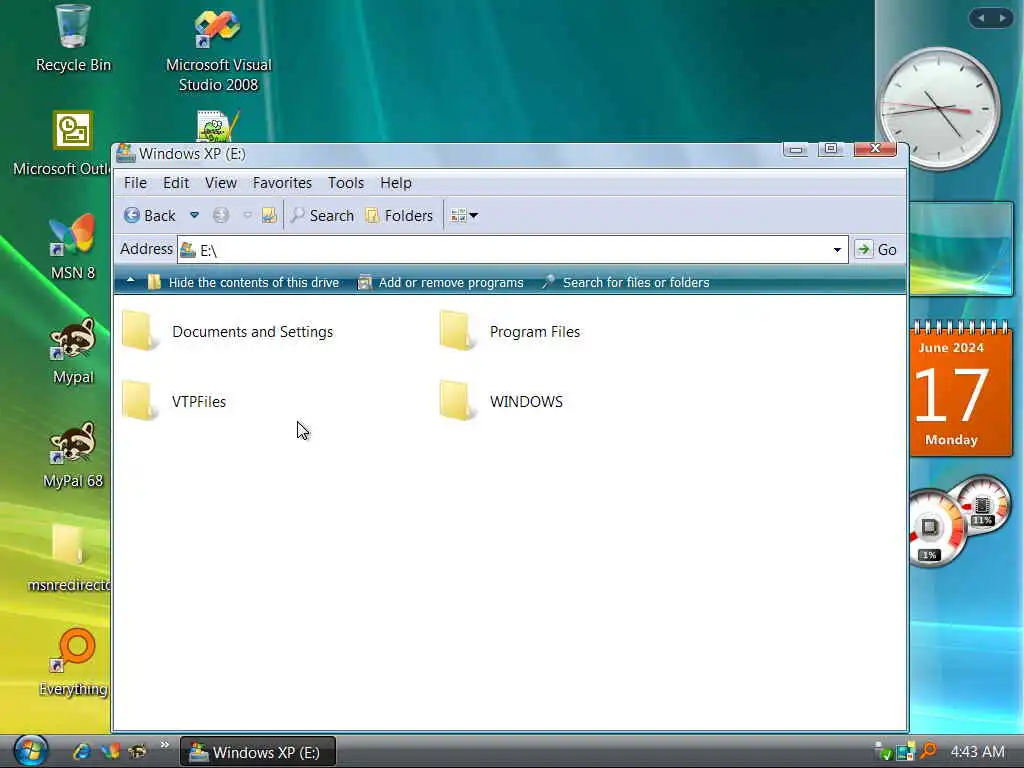Click the Start orb button
Viewport: 1024px width, 768px height.
click(x=31, y=750)
